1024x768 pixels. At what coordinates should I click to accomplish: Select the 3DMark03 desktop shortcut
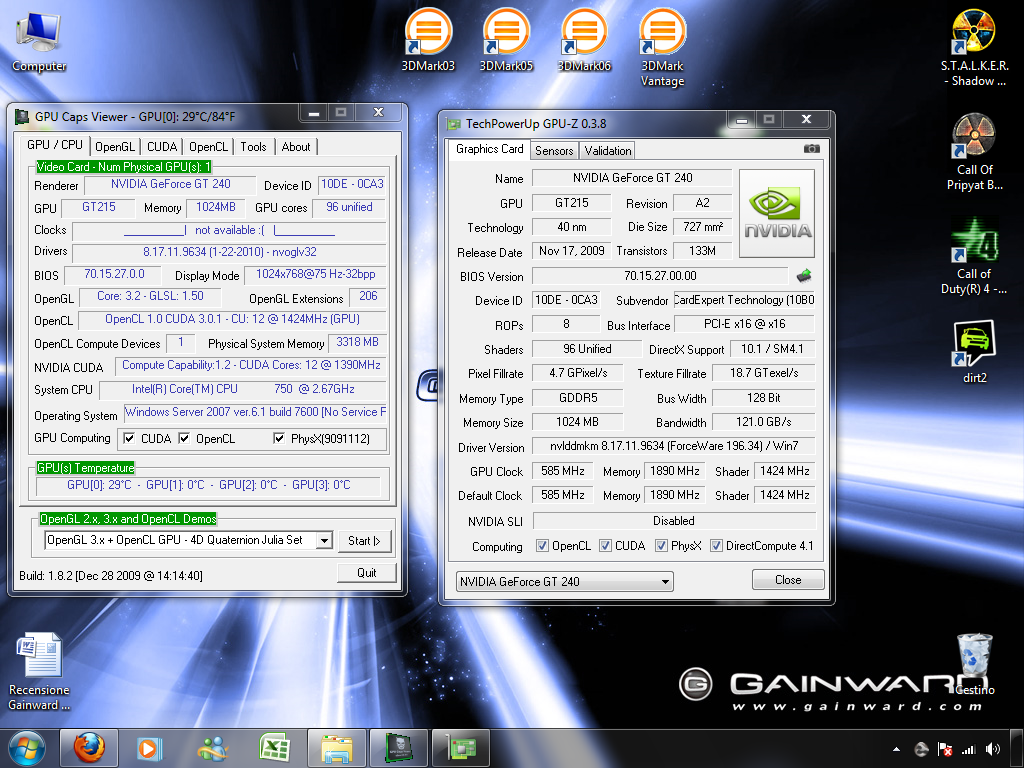pyautogui.click(x=428, y=40)
